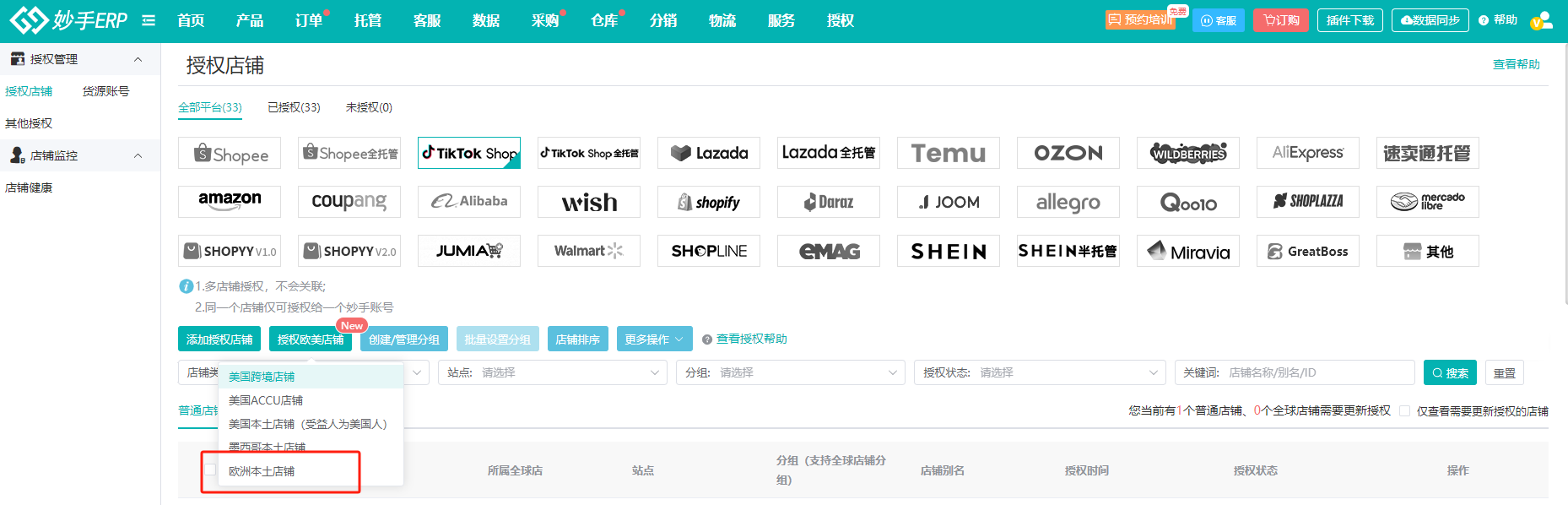
Task: Switch to 全部平台(33) tab
Action: pos(210,107)
